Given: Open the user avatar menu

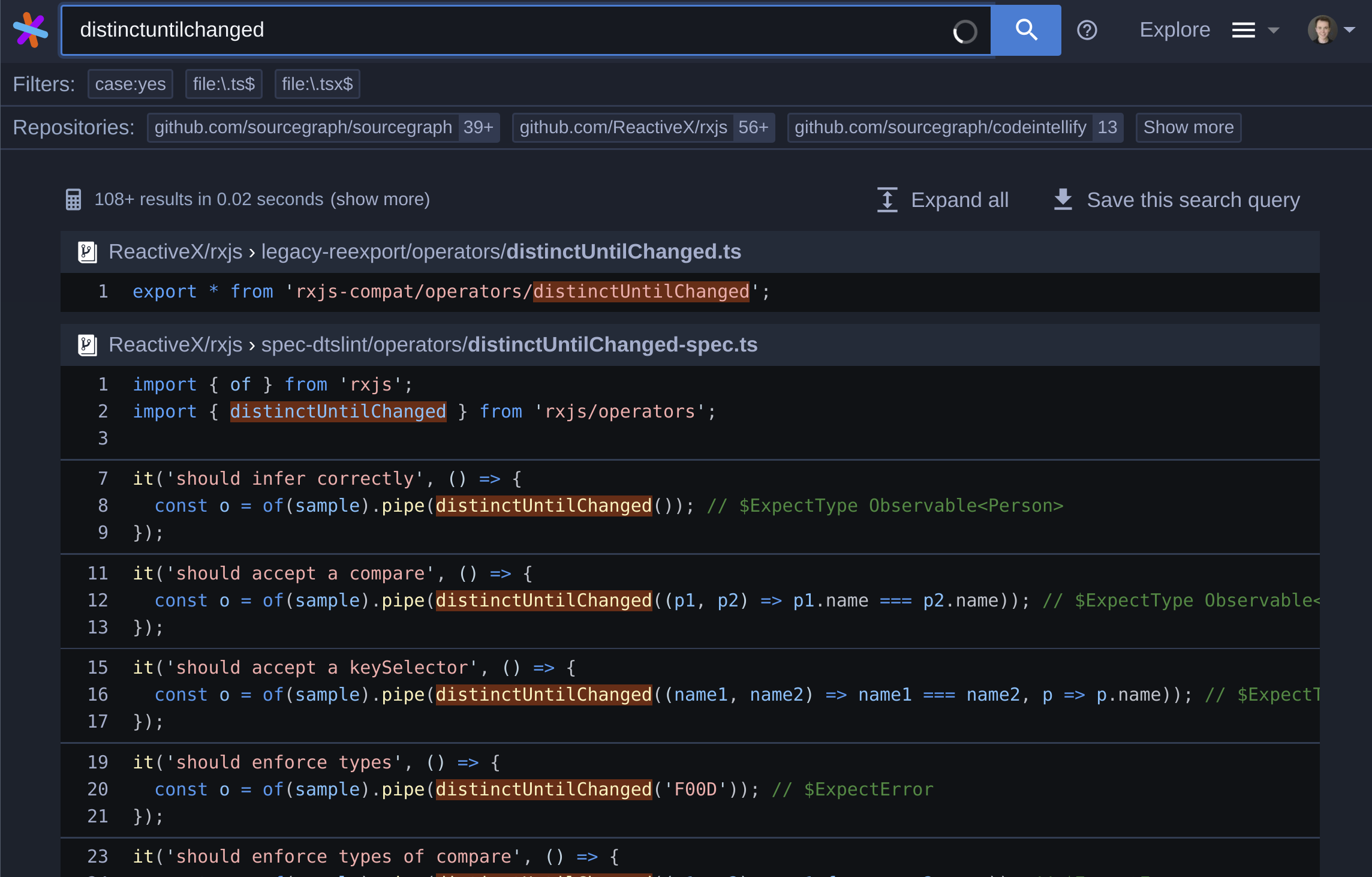Looking at the screenshot, I should pos(1322,30).
